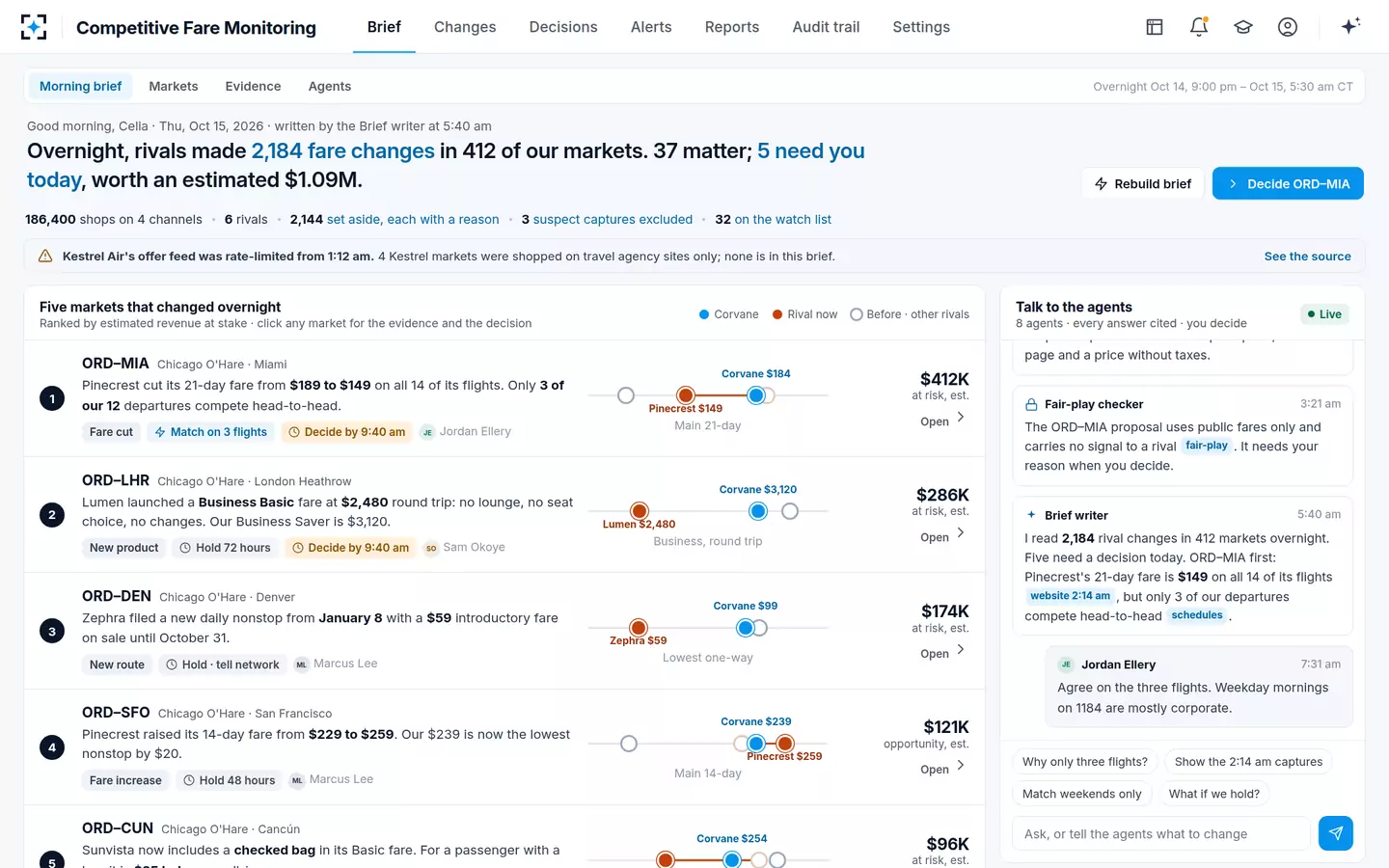Click rank 1 badge for ORD-MIA
The width and height of the screenshot is (1389, 868).
[52, 398]
